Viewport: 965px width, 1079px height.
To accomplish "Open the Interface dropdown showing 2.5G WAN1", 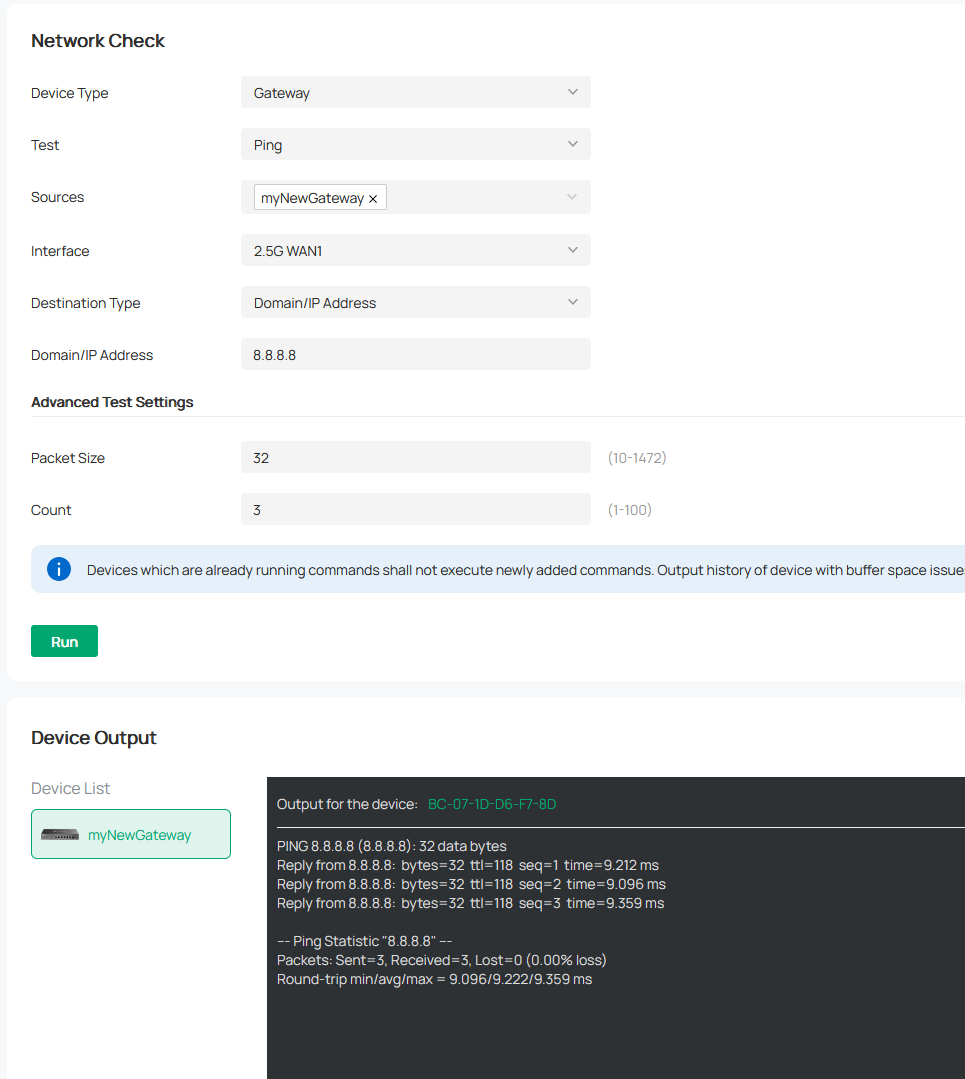I will pos(415,250).
